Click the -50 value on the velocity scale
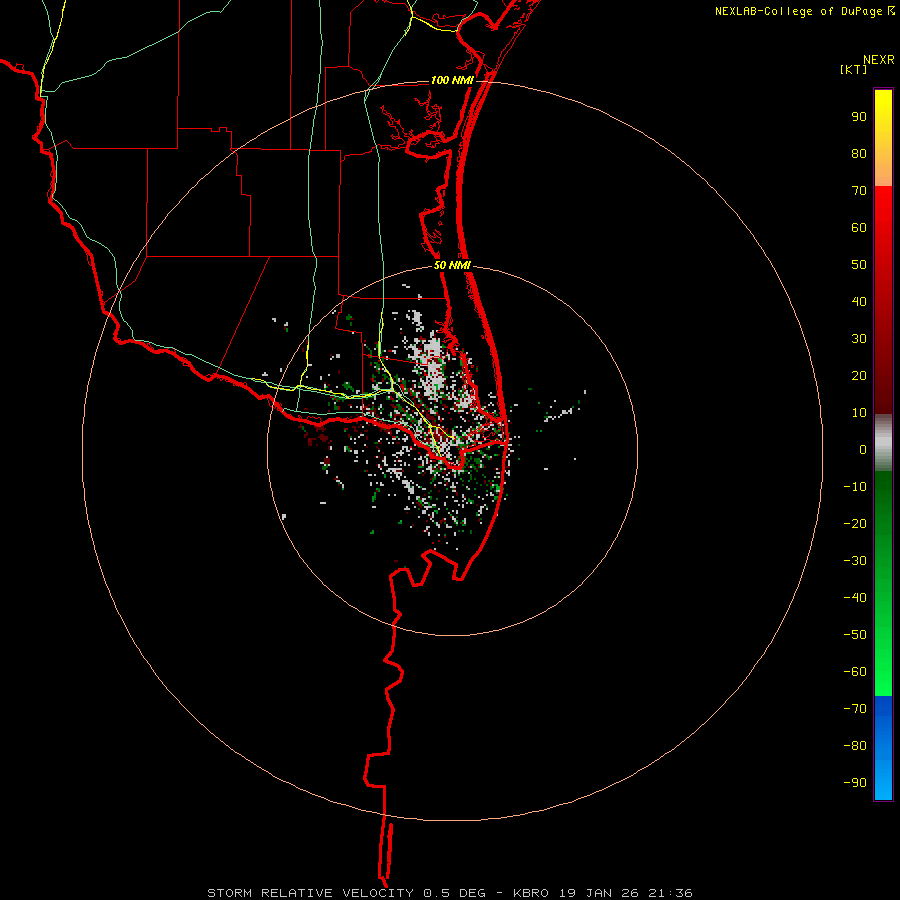Viewport: 900px width, 900px height. pyautogui.click(x=855, y=634)
